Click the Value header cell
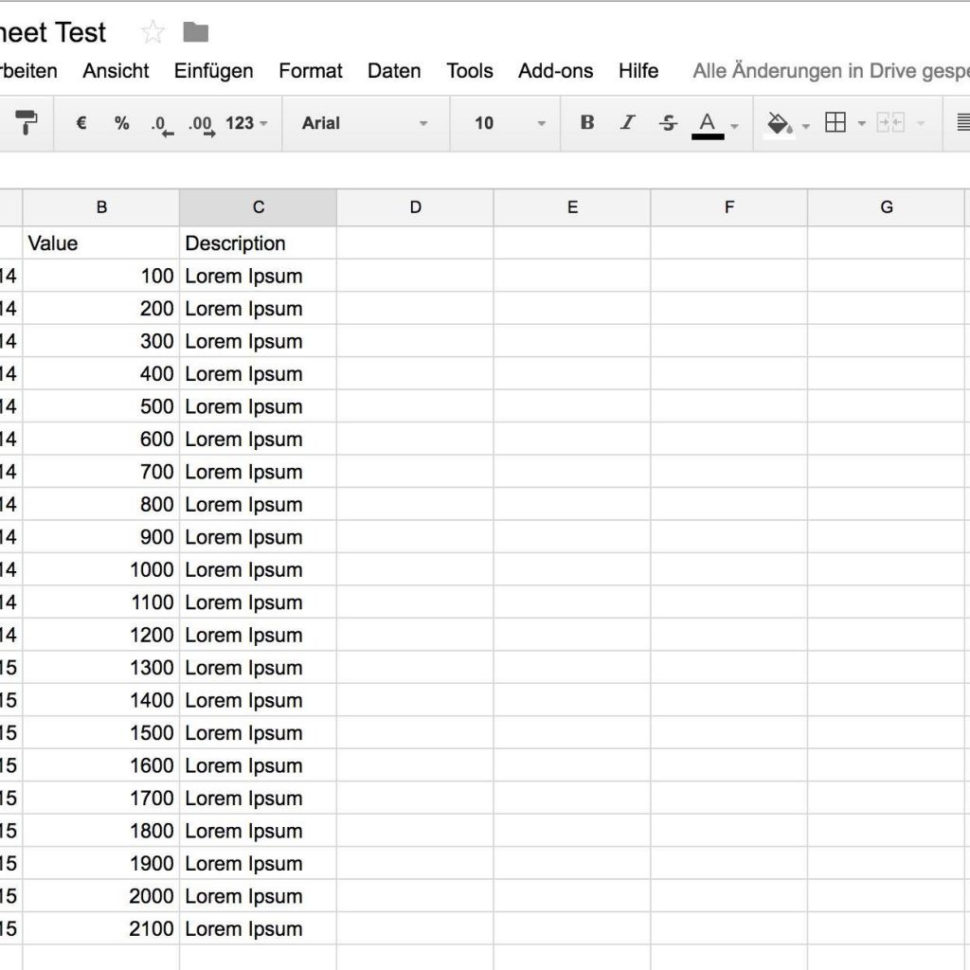 [101, 243]
